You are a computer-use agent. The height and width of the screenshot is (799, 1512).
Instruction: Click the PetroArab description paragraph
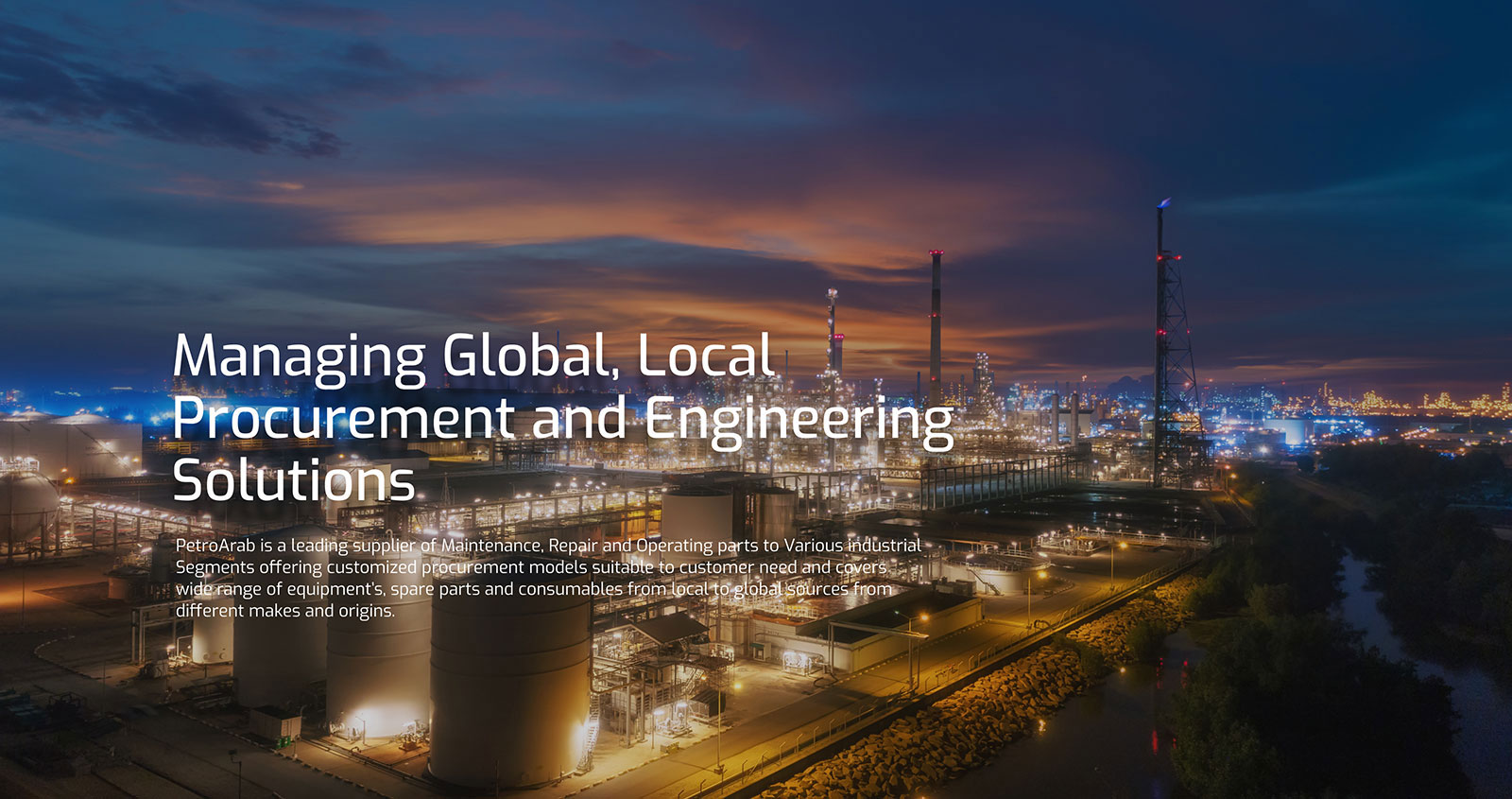click(548, 578)
